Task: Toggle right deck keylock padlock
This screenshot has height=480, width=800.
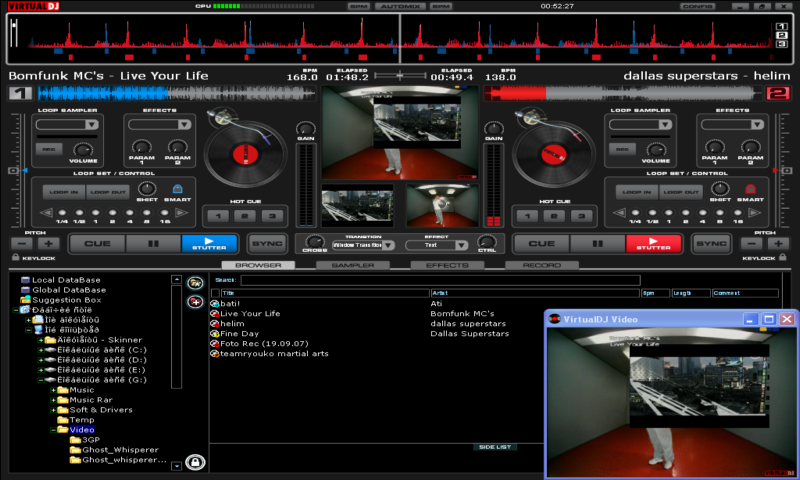Action: [x=783, y=258]
